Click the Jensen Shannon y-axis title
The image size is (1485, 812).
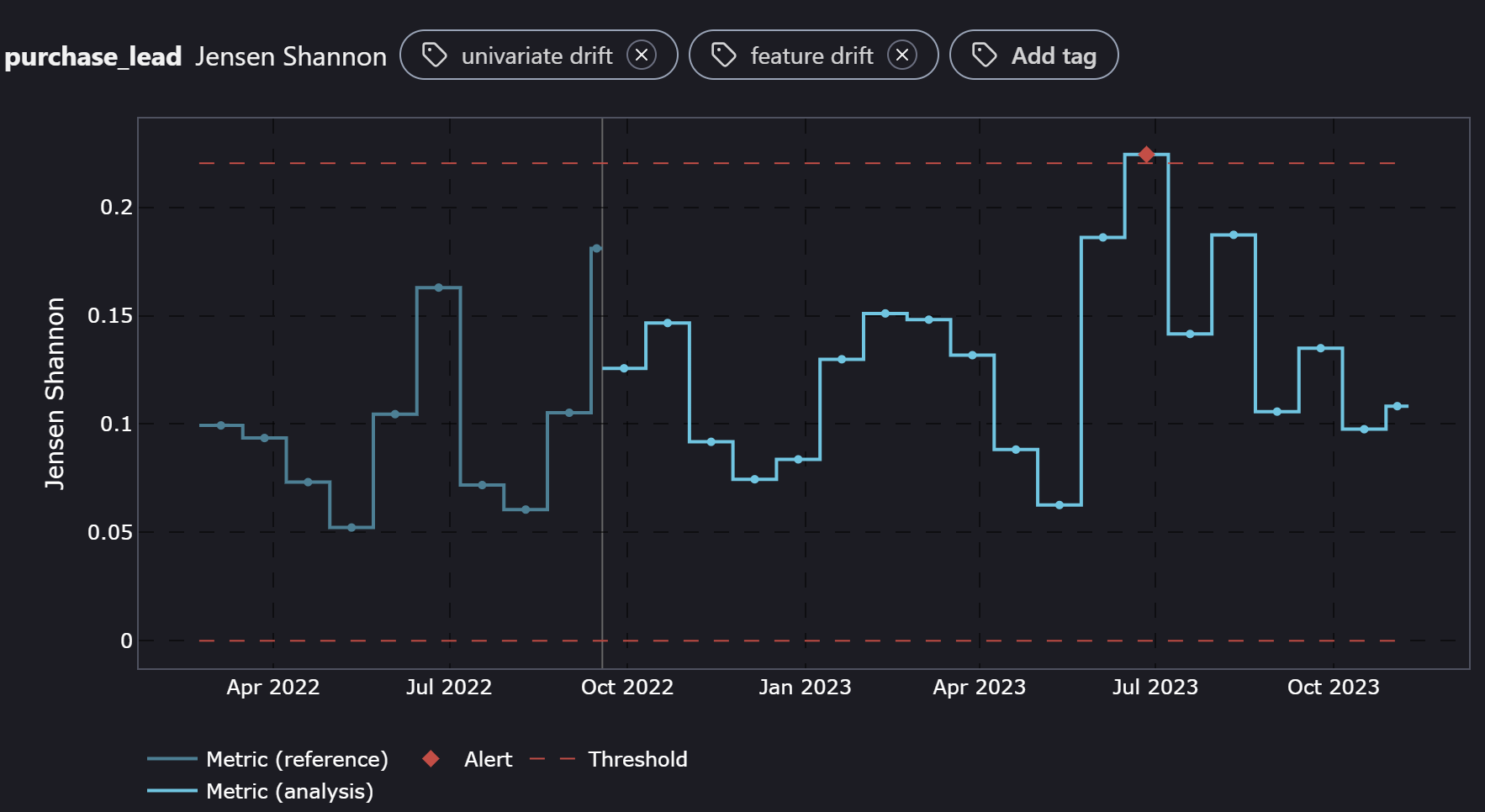coord(55,393)
